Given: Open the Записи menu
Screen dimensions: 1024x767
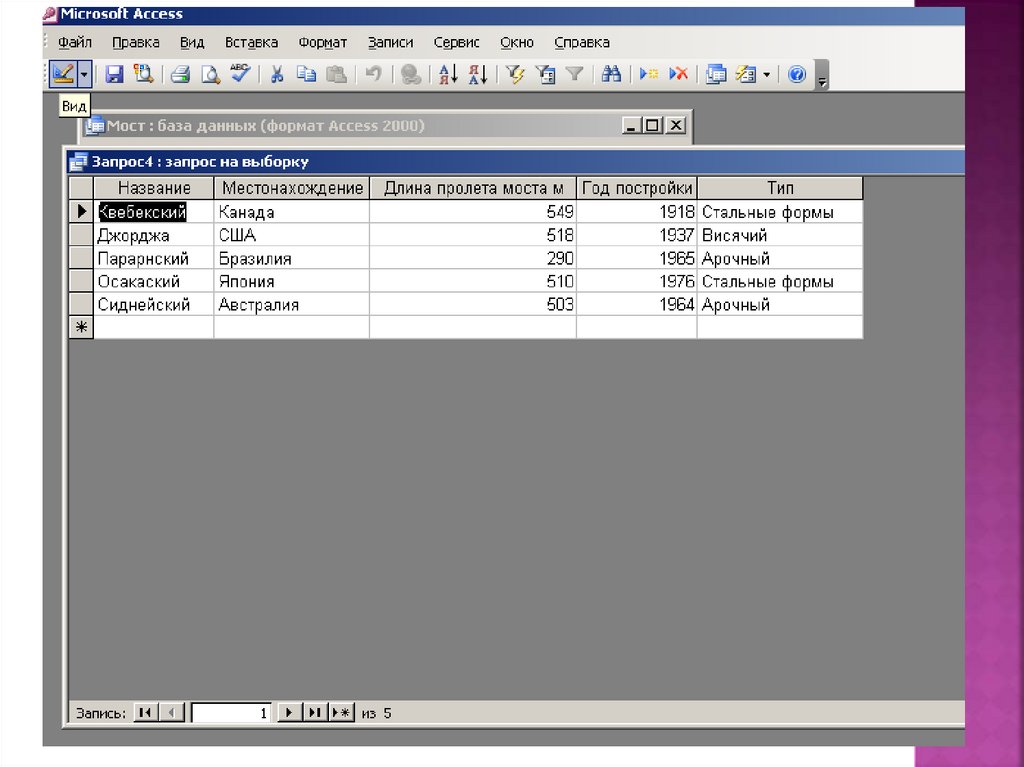Looking at the screenshot, I should tap(391, 42).
